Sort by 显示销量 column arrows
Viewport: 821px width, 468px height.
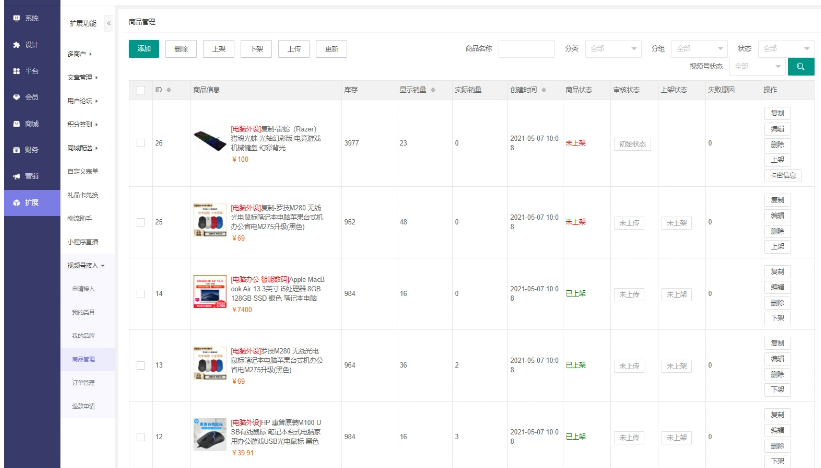click(x=433, y=90)
